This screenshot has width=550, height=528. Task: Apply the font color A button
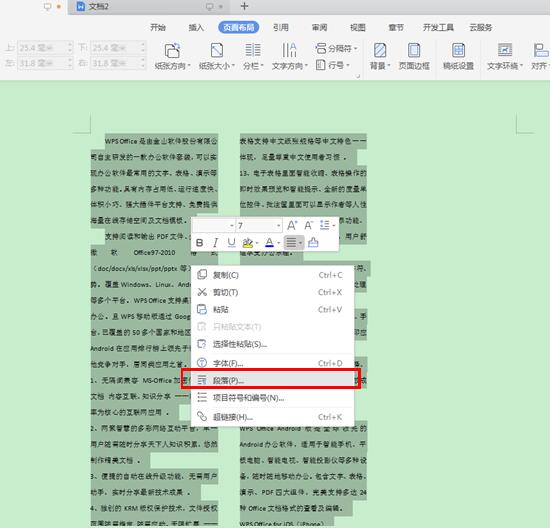(269, 243)
